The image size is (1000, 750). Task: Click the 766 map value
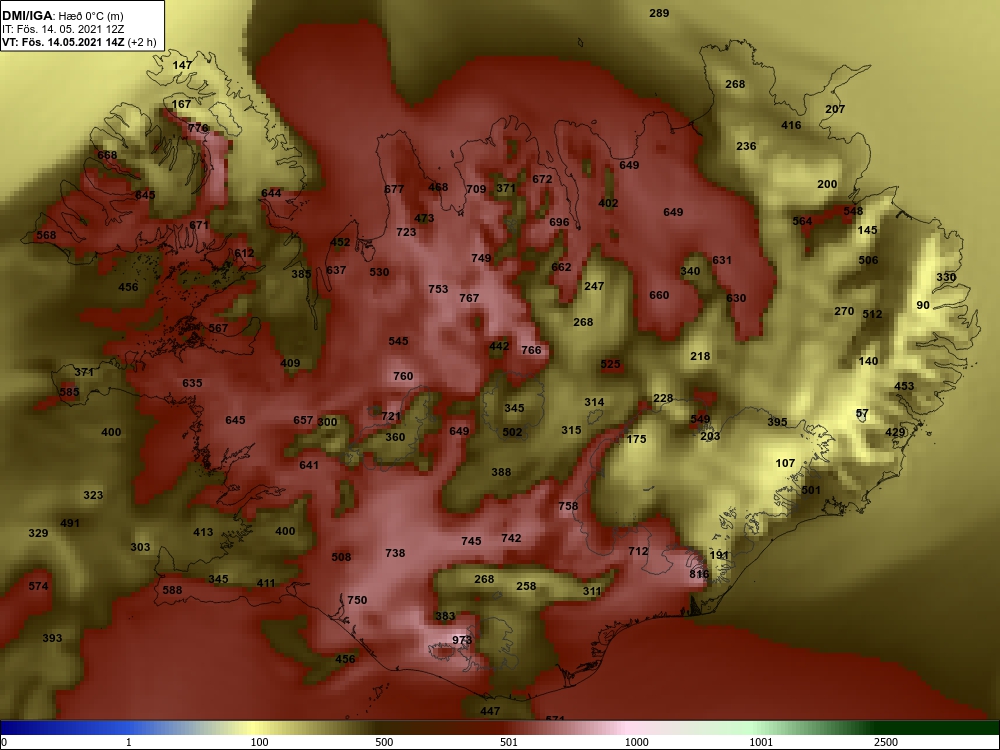coord(531,350)
